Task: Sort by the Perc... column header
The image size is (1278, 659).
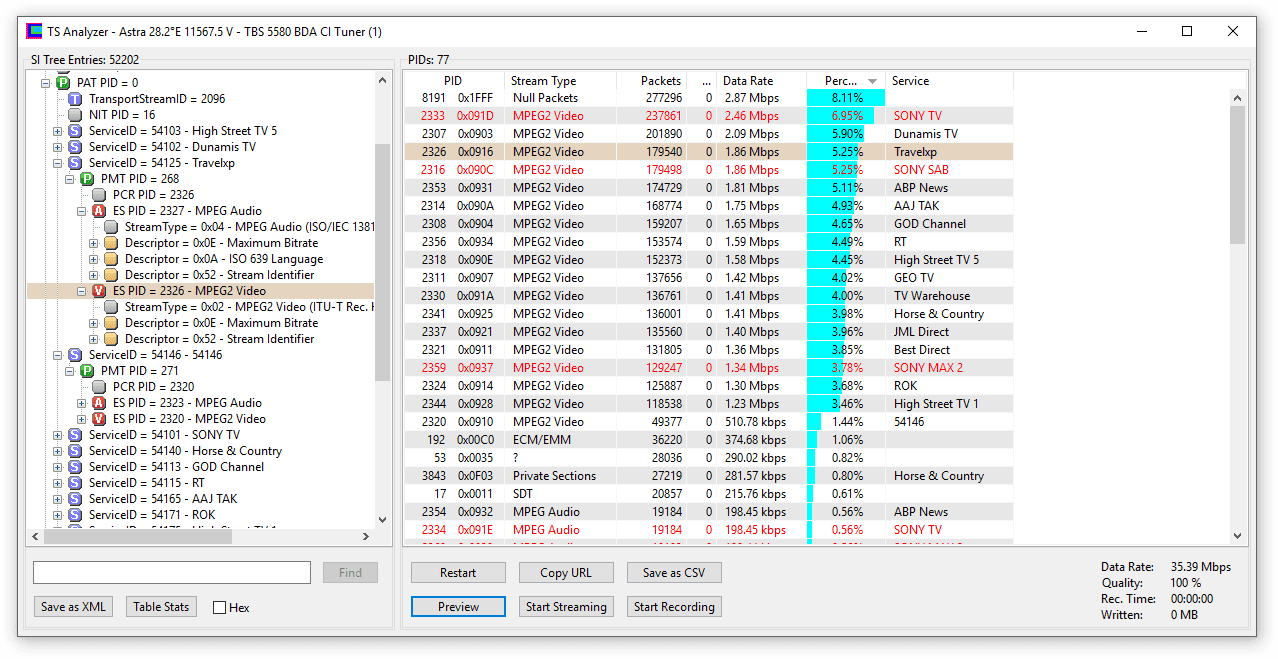Action: click(x=845, y=81)
